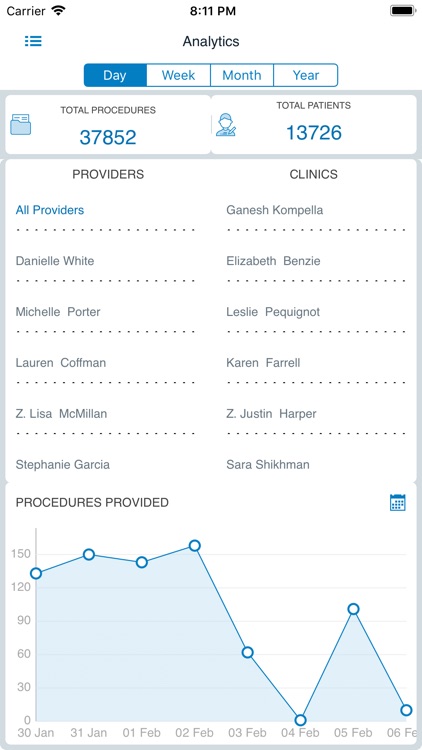This screenshot has width=422, height=750.
Task: Pick clinic Ganesh Kompella
Action: coord(275,210)
